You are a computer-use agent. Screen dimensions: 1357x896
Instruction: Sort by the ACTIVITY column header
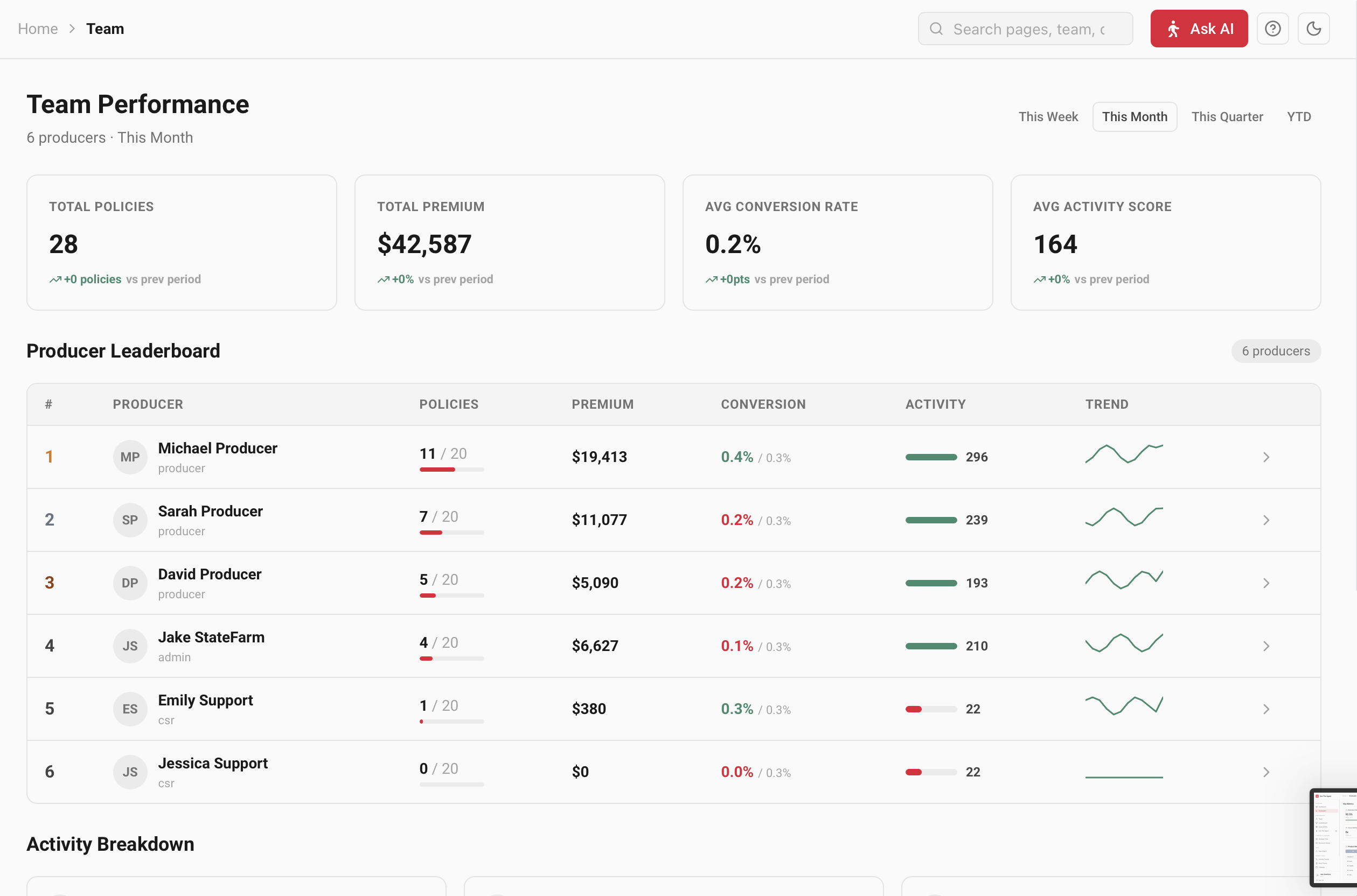[935, 404]
